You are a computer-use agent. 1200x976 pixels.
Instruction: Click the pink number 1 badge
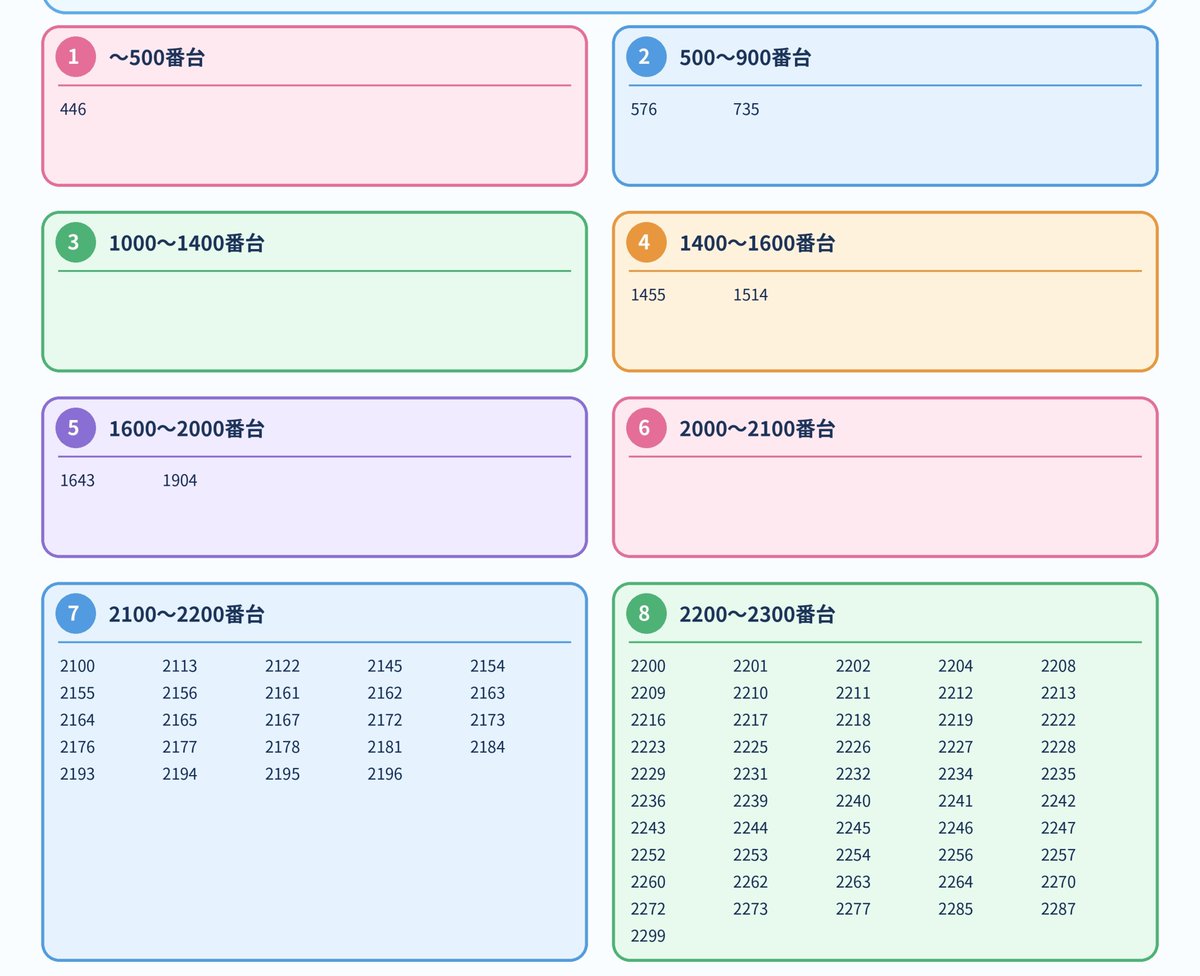(76, 57)
